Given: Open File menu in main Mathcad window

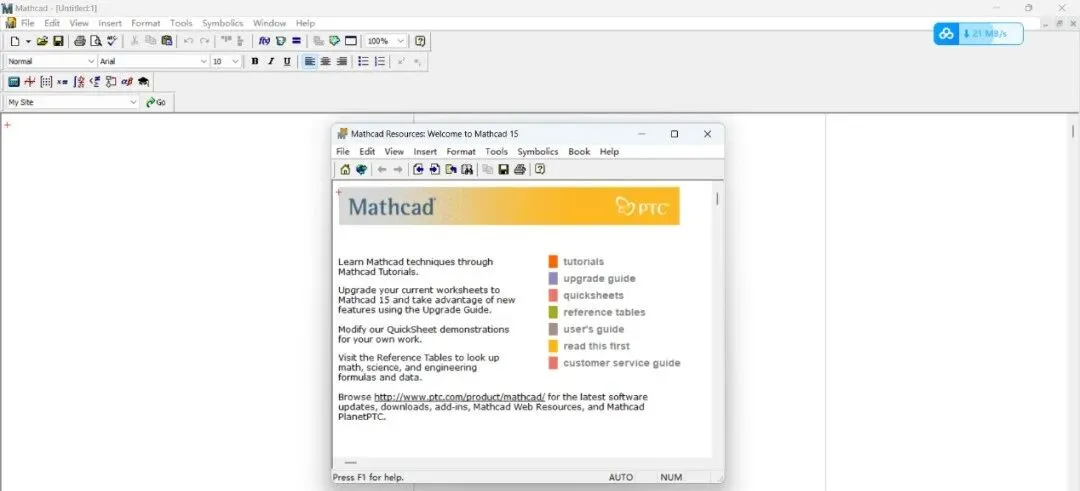Looking at the screenshot, I should [28, 23].
